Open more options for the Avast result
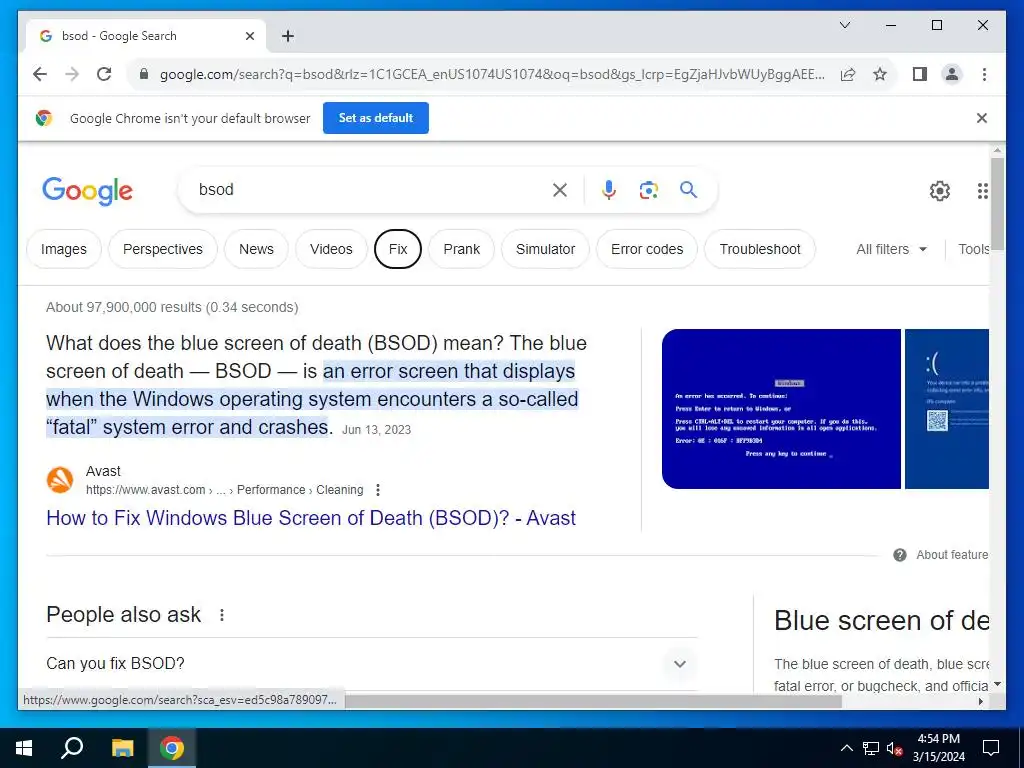Screen dimensions: 1024x768 (377, 490)
